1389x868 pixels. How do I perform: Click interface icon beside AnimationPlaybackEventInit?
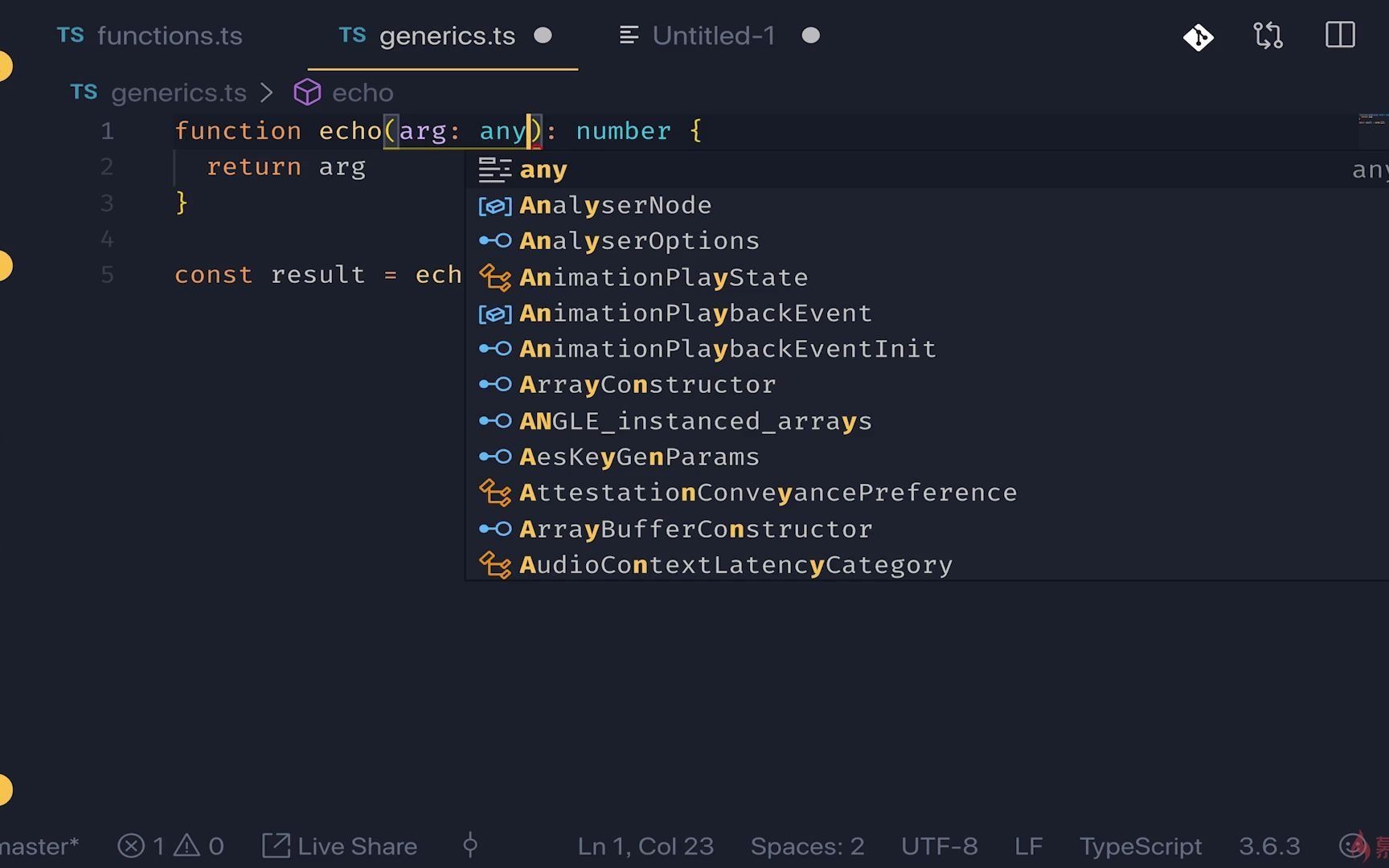(494, 349)
